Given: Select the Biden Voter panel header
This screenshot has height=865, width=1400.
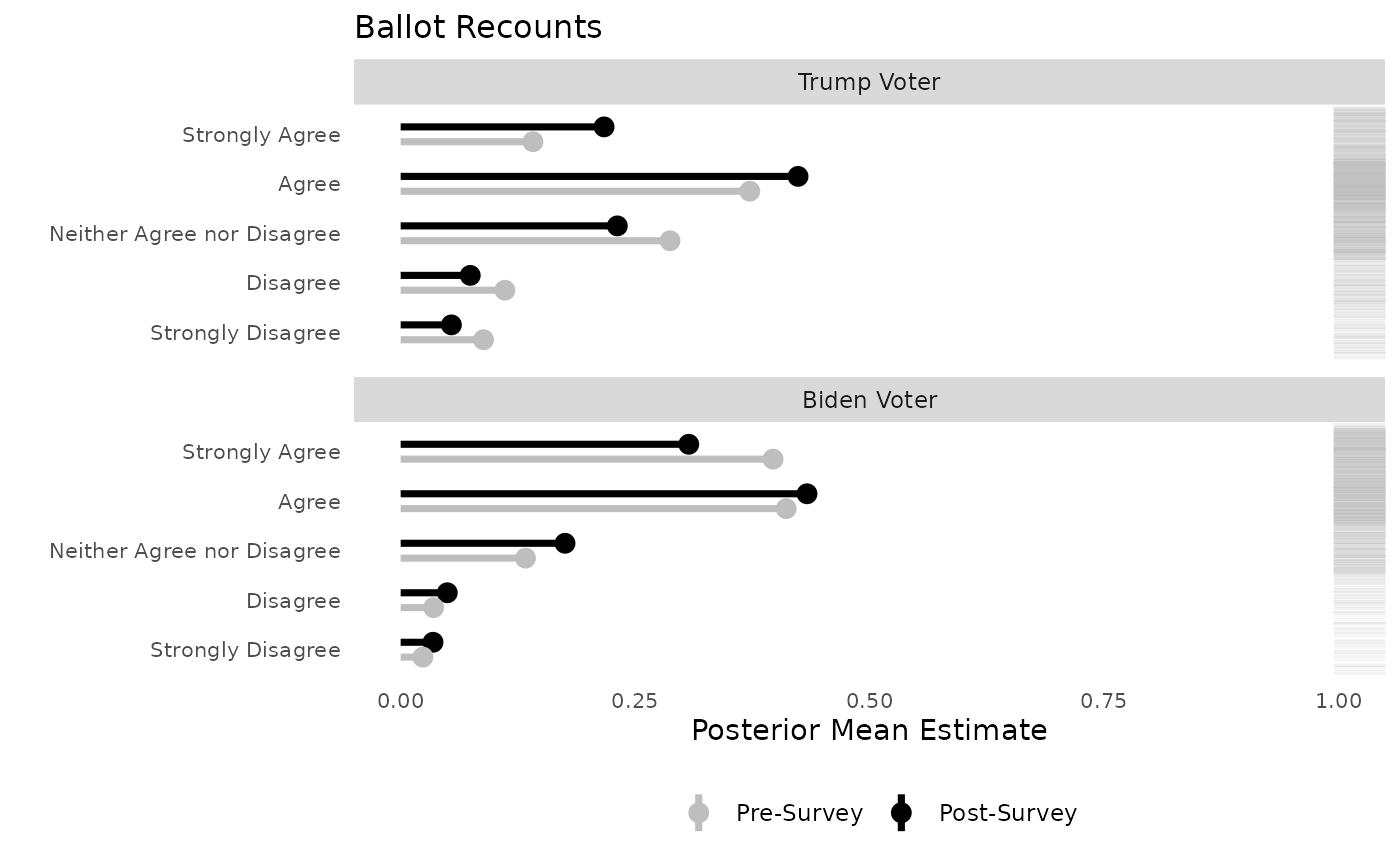Looking at the screenshot, I should click(x=869, y=400).
